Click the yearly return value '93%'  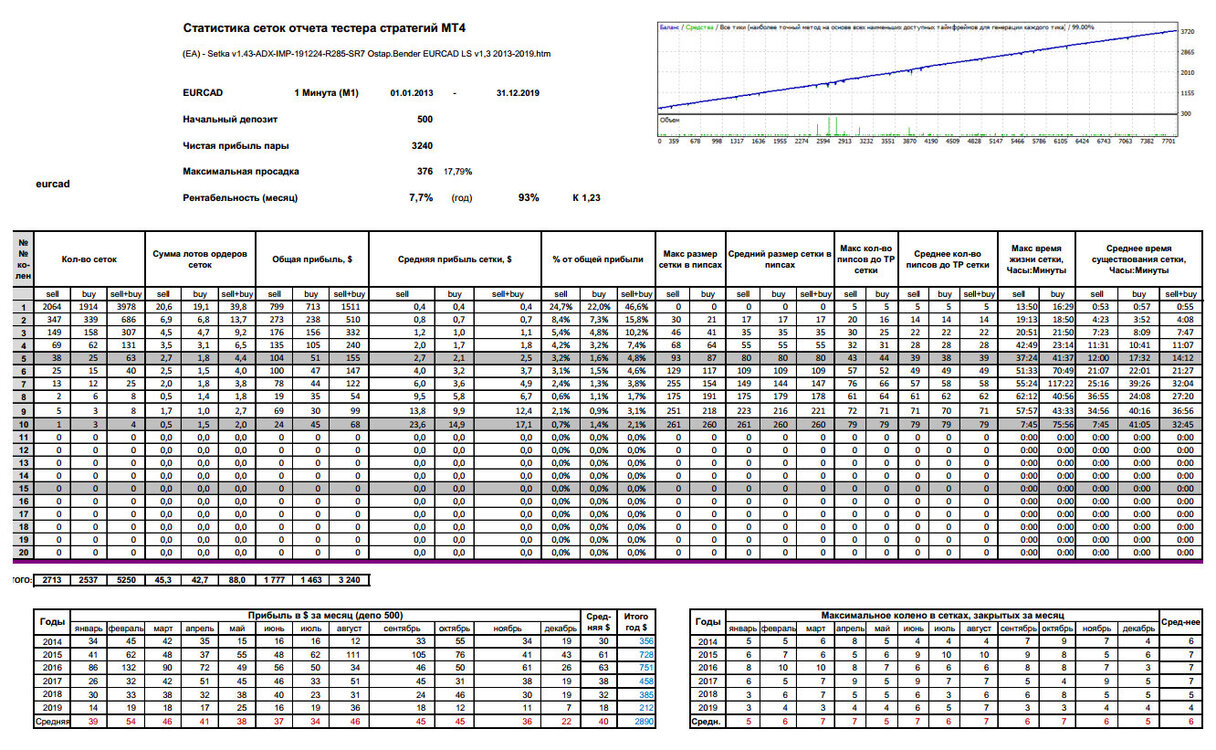(x=528, y=198)
